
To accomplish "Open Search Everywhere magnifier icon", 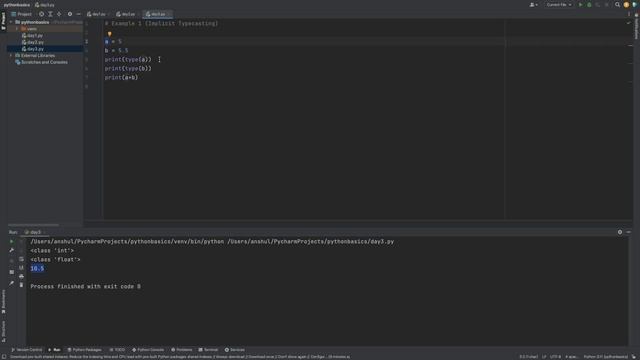I will click(618, 5).
